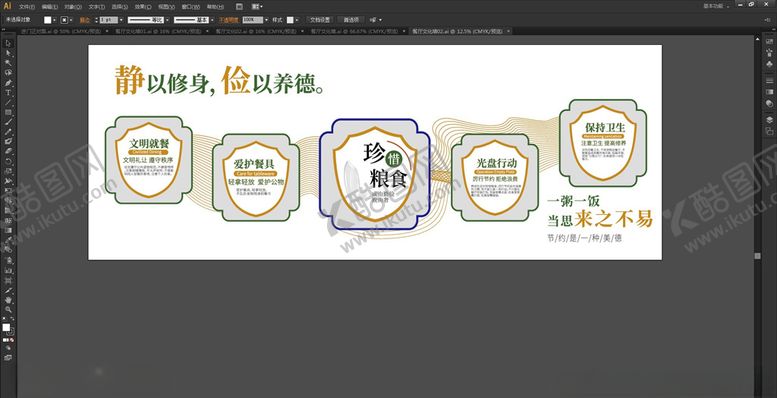Open the Symbols panel icon in right dock

tap(769, 63)
